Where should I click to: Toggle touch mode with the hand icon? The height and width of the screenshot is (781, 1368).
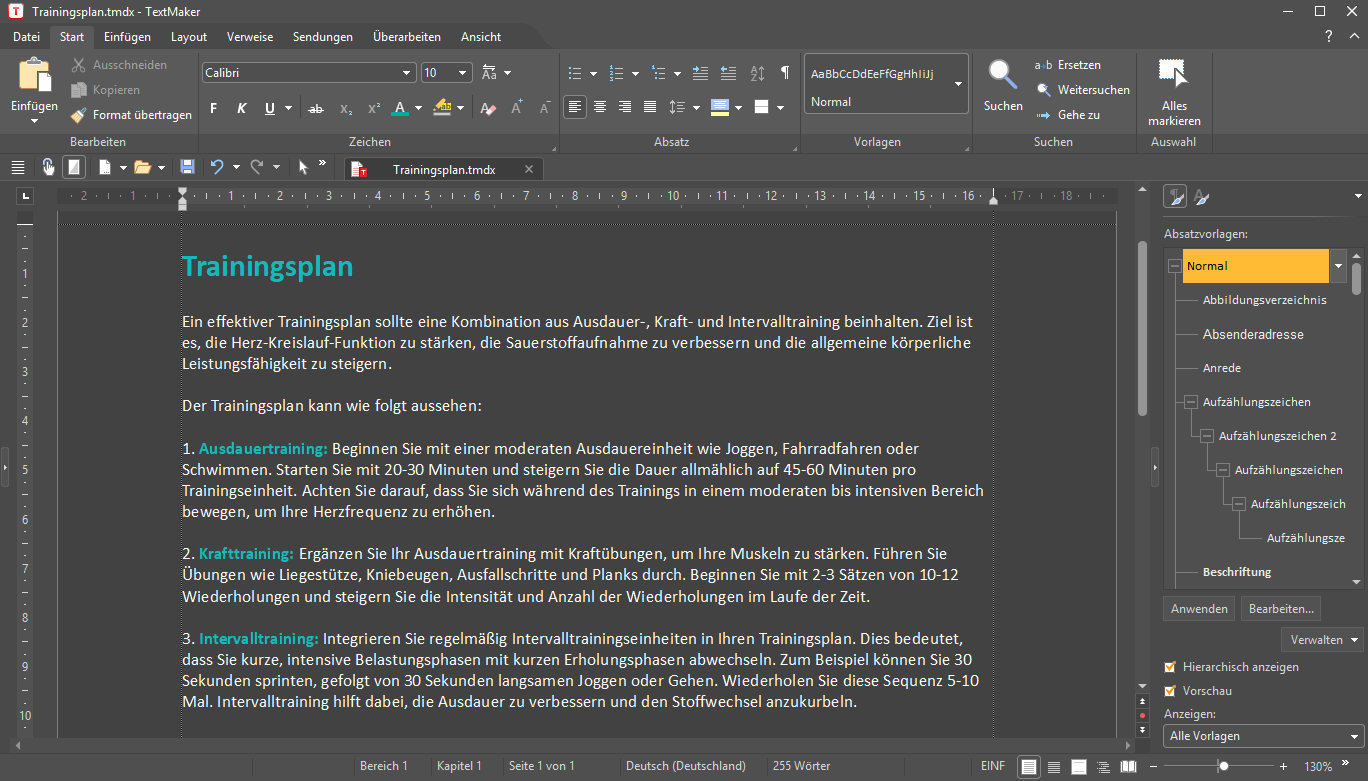pyautogui.click(x=48, y=167)
